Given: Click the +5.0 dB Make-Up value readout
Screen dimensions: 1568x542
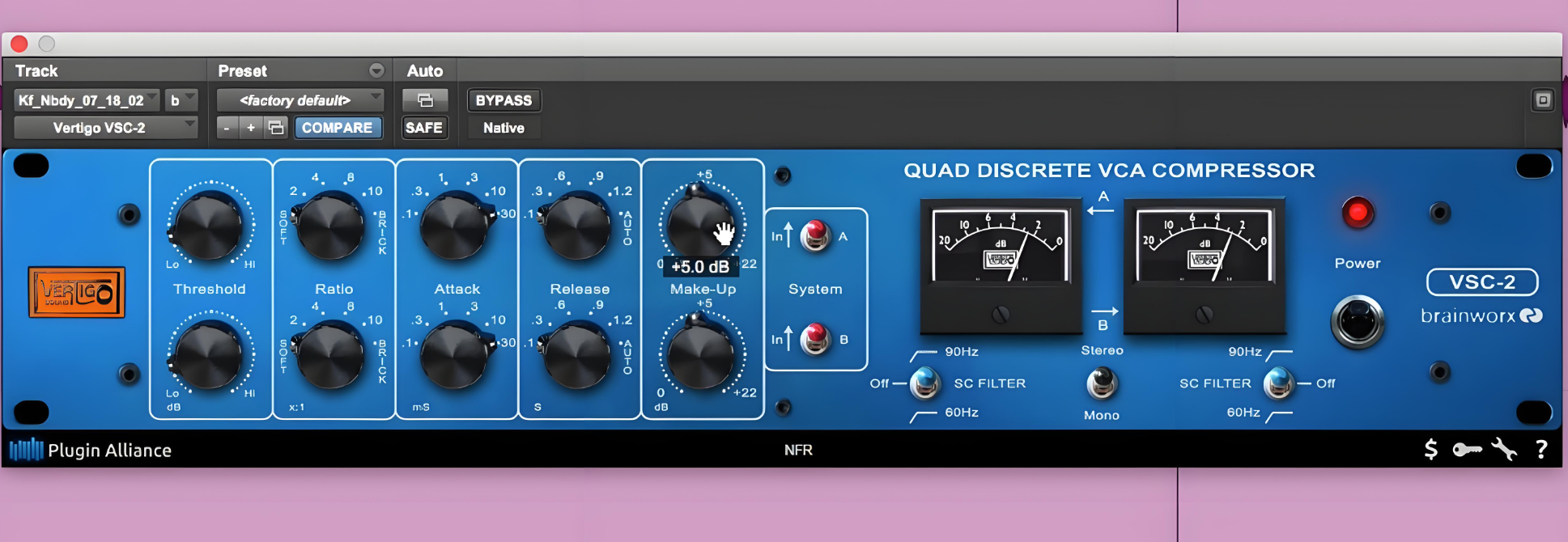Looking at the screenshot, I should pos(700,267).
